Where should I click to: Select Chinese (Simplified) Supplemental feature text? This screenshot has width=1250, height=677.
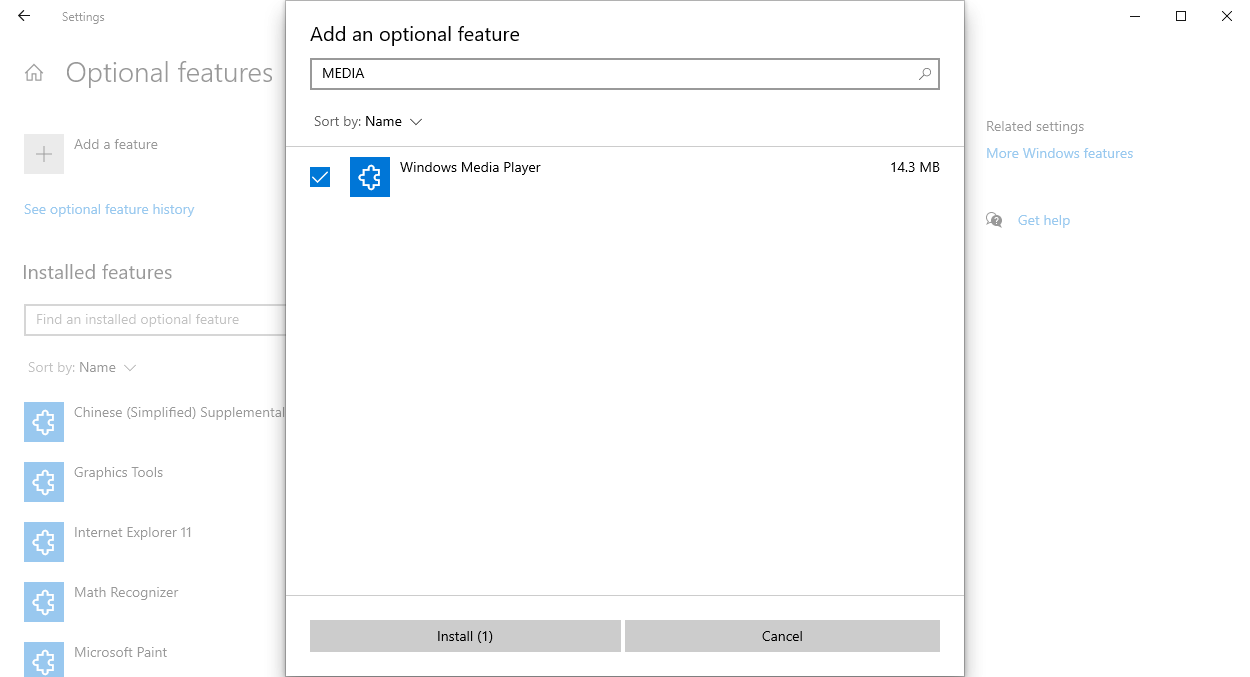179,413
